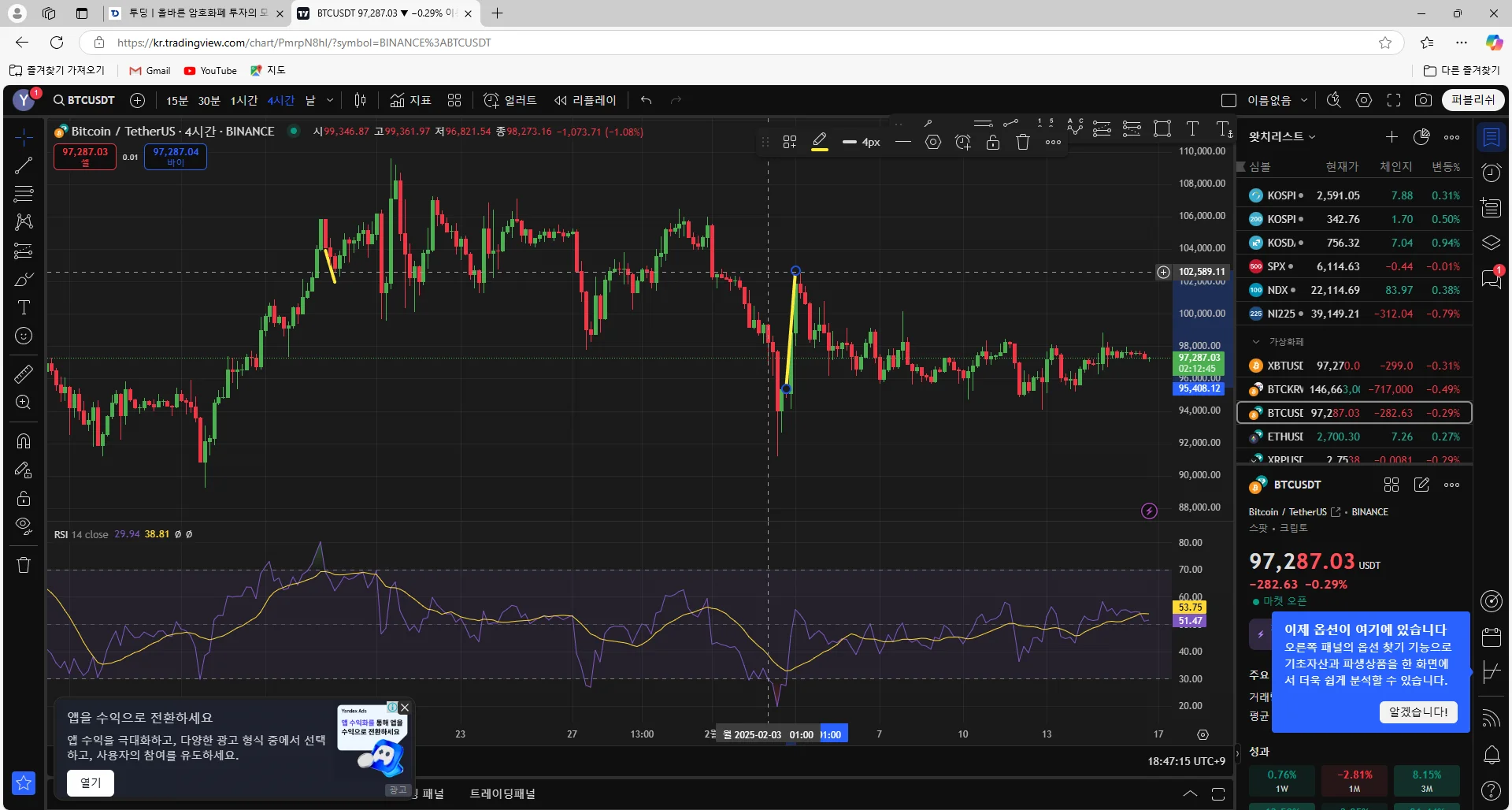Collapse the right side panel arrow

point(1237,753)
